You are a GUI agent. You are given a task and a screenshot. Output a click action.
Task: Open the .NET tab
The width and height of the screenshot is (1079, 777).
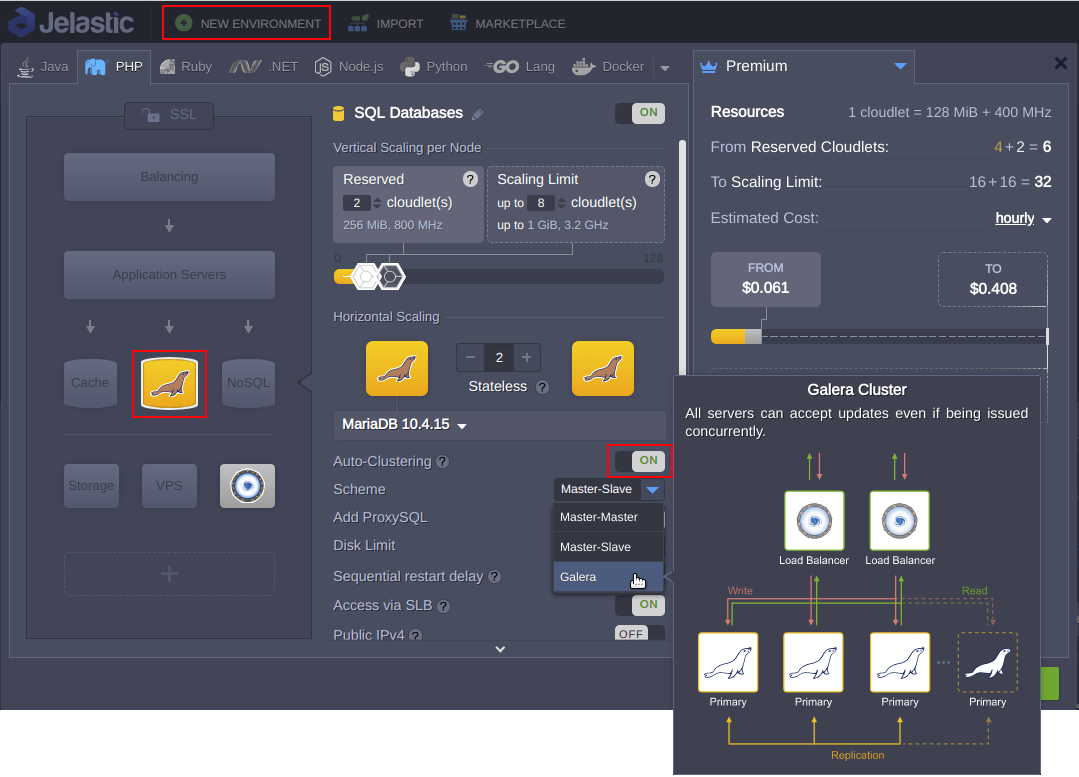click(x=264, y=67)
